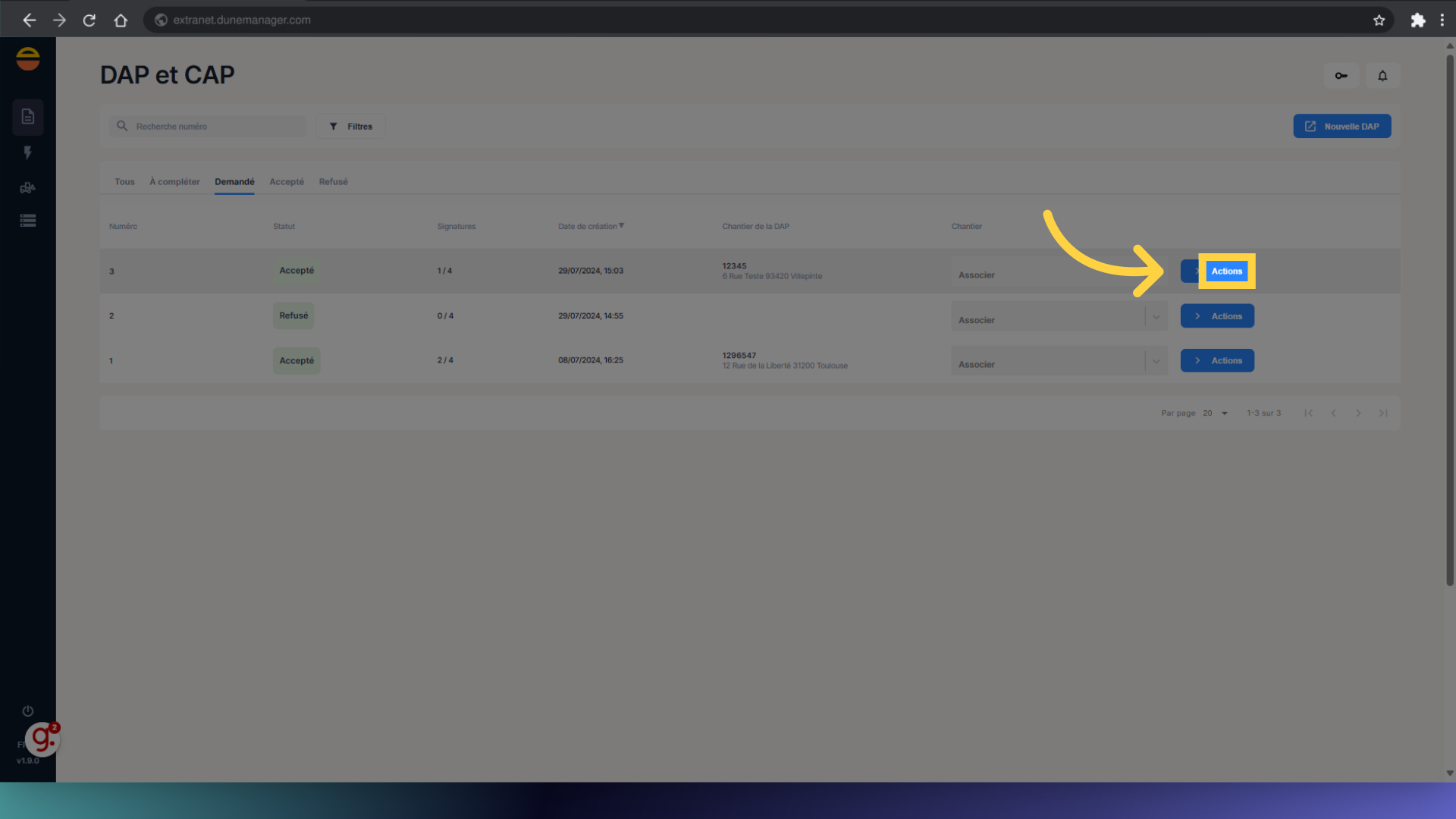Click the Nouvelle DAP button
The image size is (1456, 819).
click(x=1341, y=127)
